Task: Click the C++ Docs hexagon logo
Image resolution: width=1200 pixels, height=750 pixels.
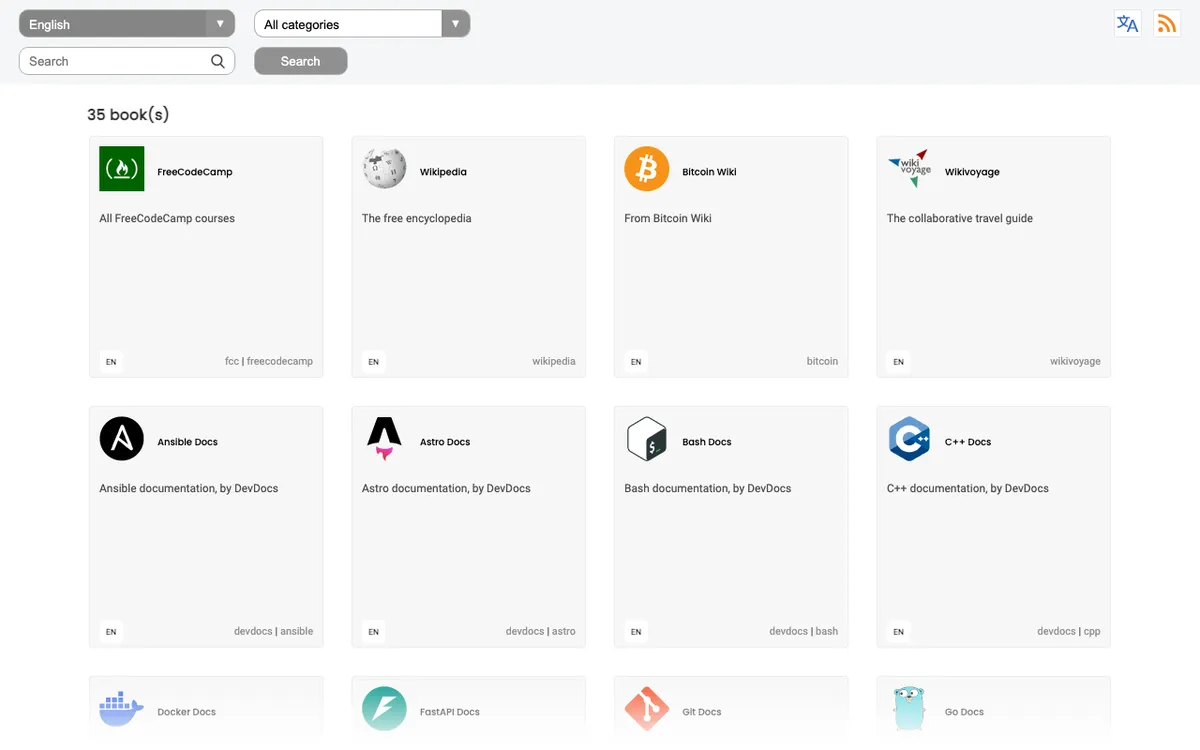Action: (909, 439)
